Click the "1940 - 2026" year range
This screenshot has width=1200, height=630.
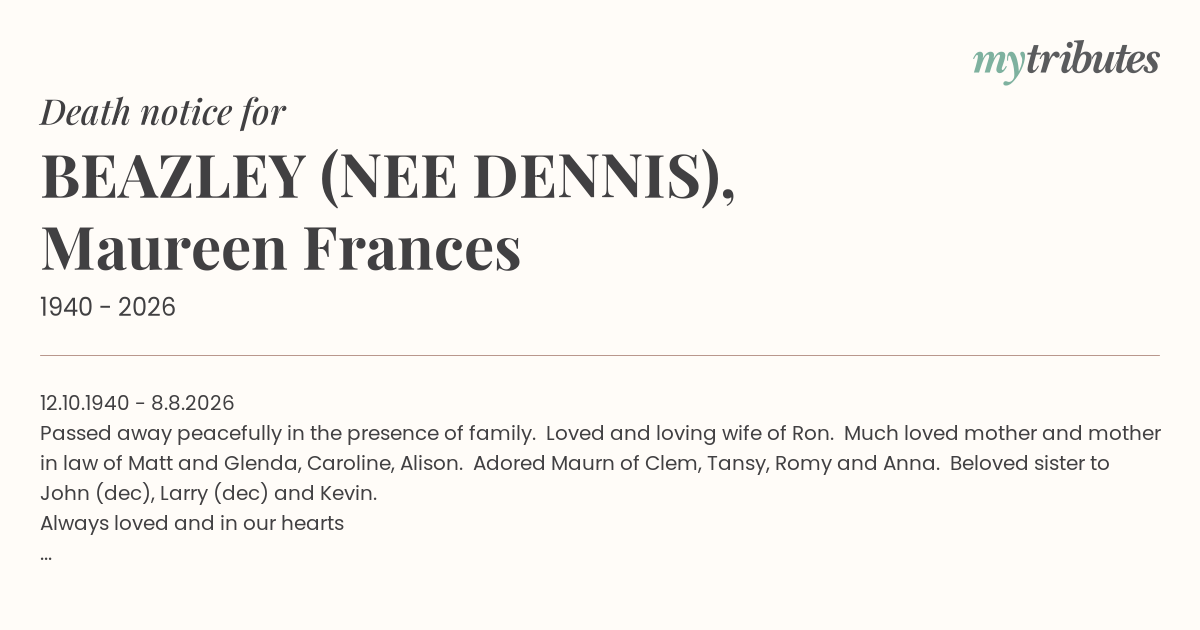pyautogui.click(x=108, y=308)
